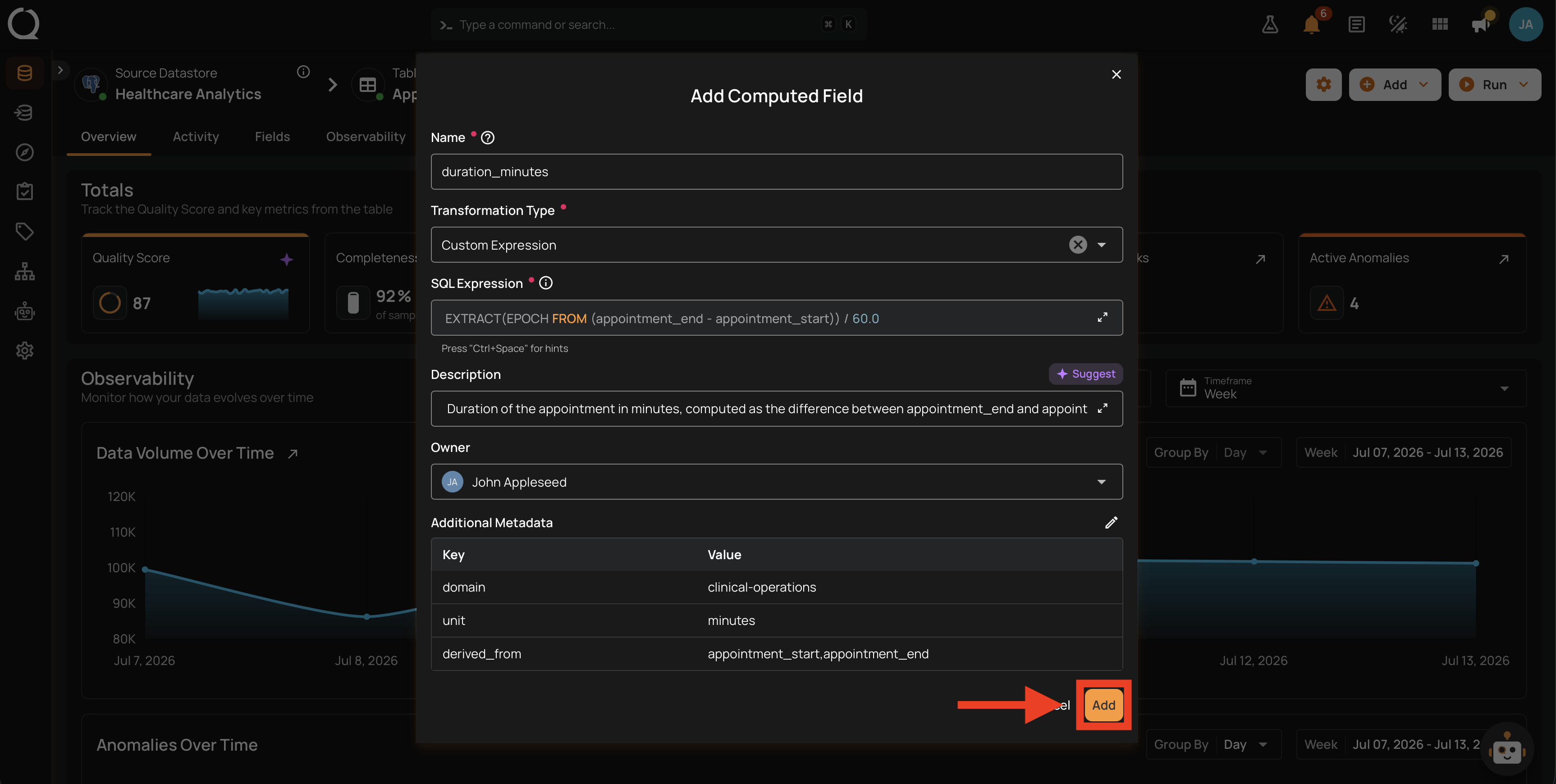Switch to the Activity tab
Viewport: 1556px width, 784px height.
coord(196,137)
